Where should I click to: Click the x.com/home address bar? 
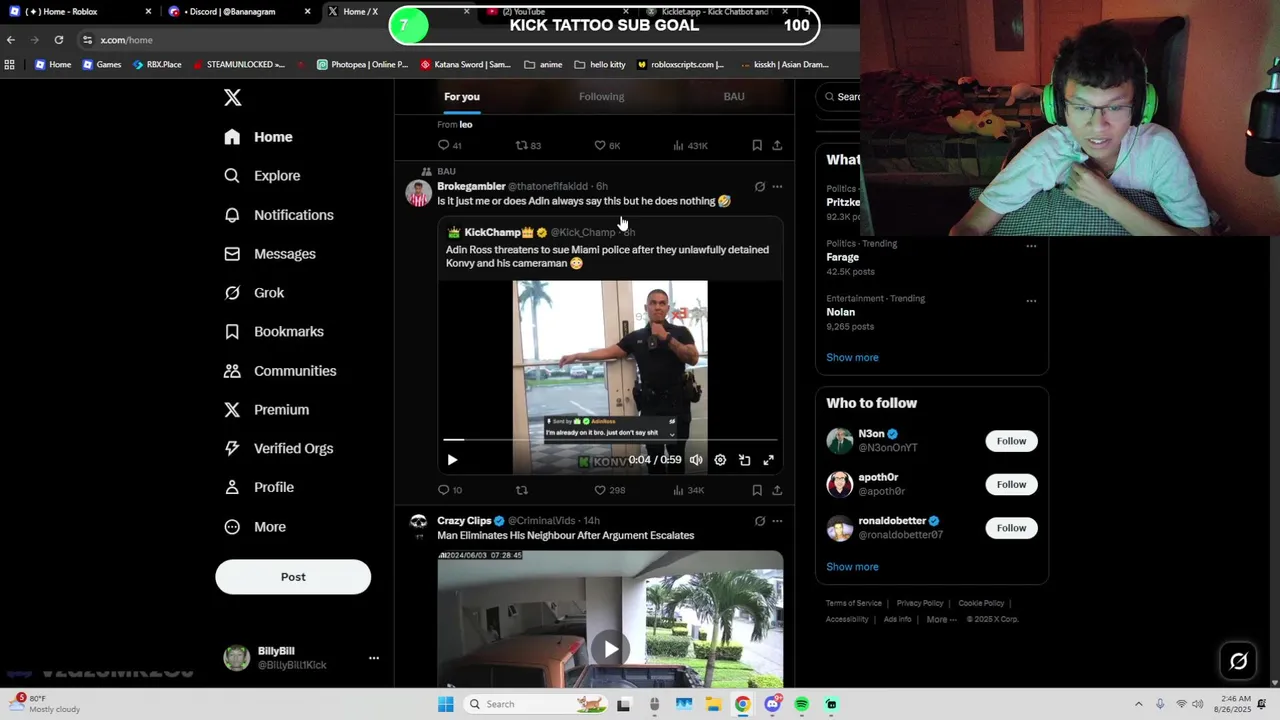(x=126, y=40)
